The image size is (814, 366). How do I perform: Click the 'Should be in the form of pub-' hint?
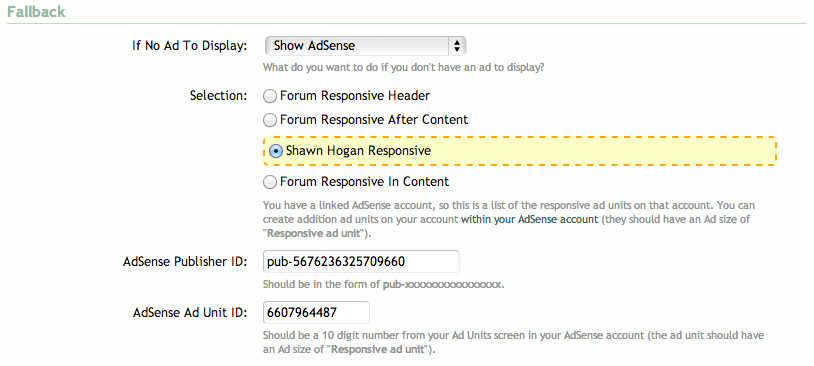tap(383, 285)
